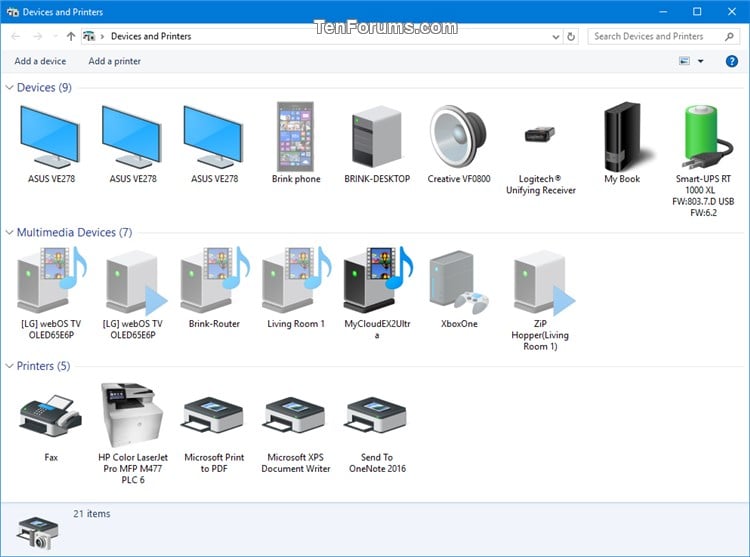Screen dimensions: 750x557
Task: Click the '21 items' status text
Action: pyautogui.click(x=91, y=513)
